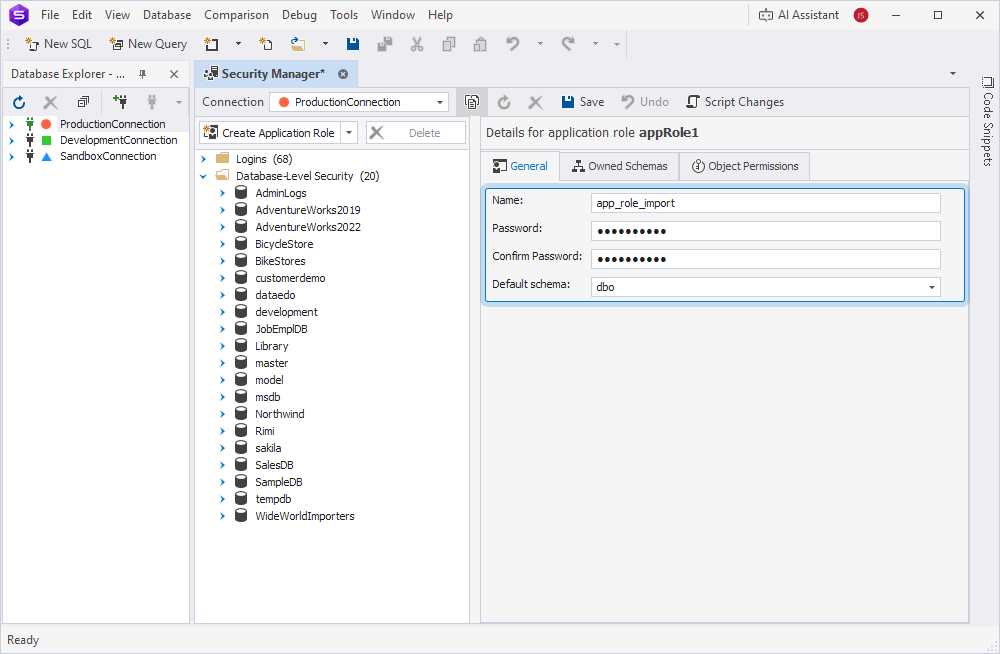This screenshot has height=654, width=1000.
Task: Add a new connection in Database Explorer
Action: (119, 102)
